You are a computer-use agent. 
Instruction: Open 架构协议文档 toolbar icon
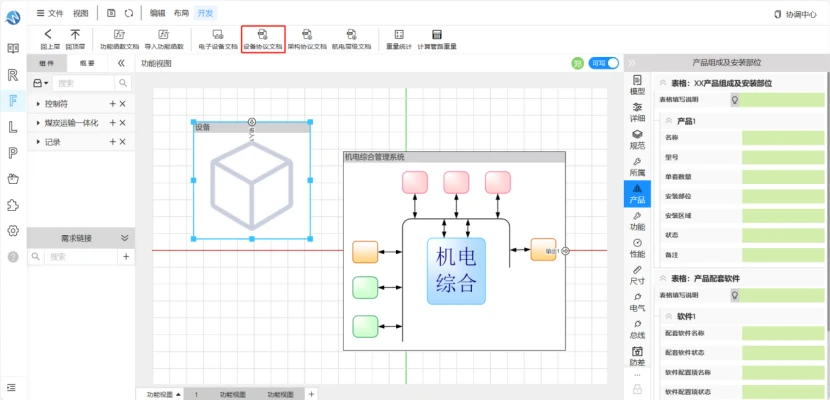click(307, 34)
